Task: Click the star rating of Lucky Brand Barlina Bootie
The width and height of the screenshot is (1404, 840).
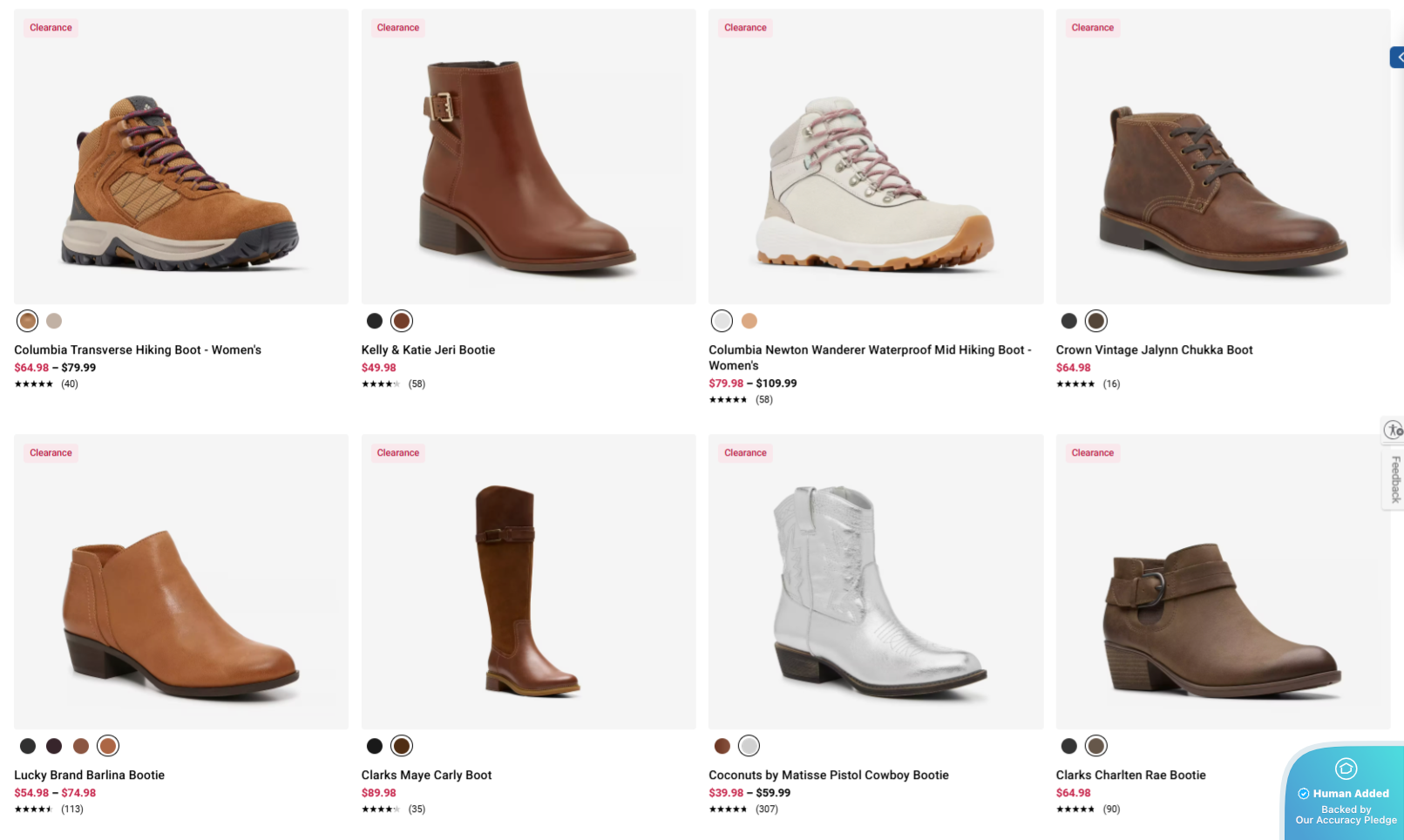Action: click(x=32, y=808)
